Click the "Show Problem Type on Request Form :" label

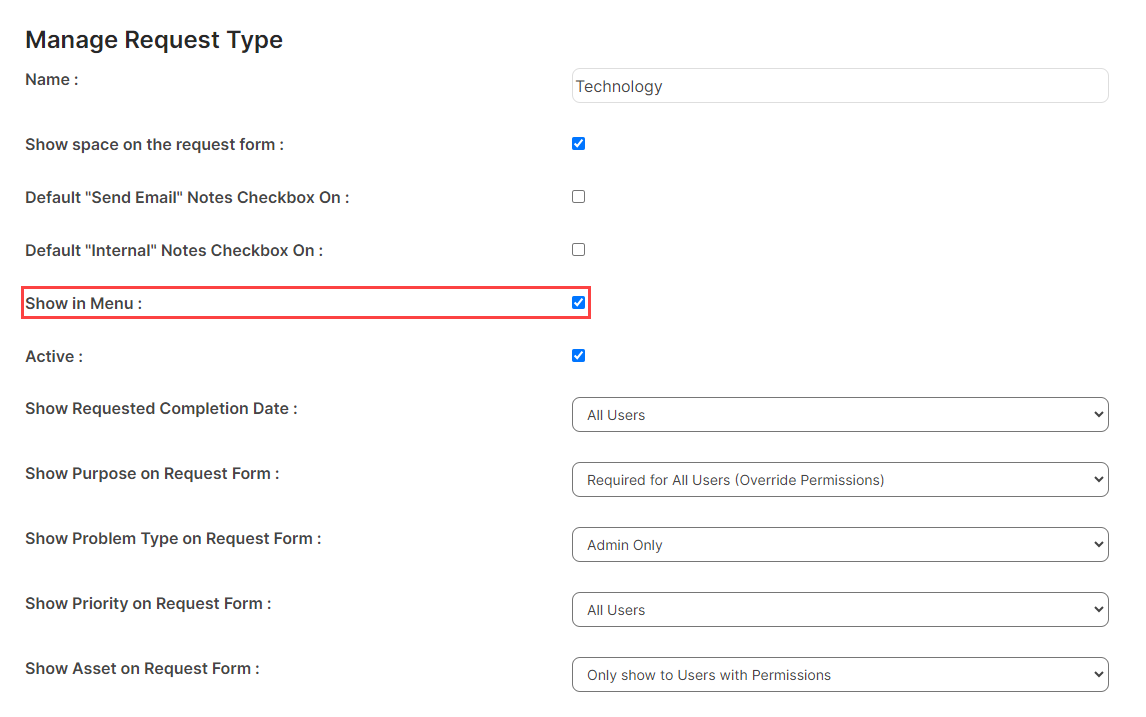(174, 539)
